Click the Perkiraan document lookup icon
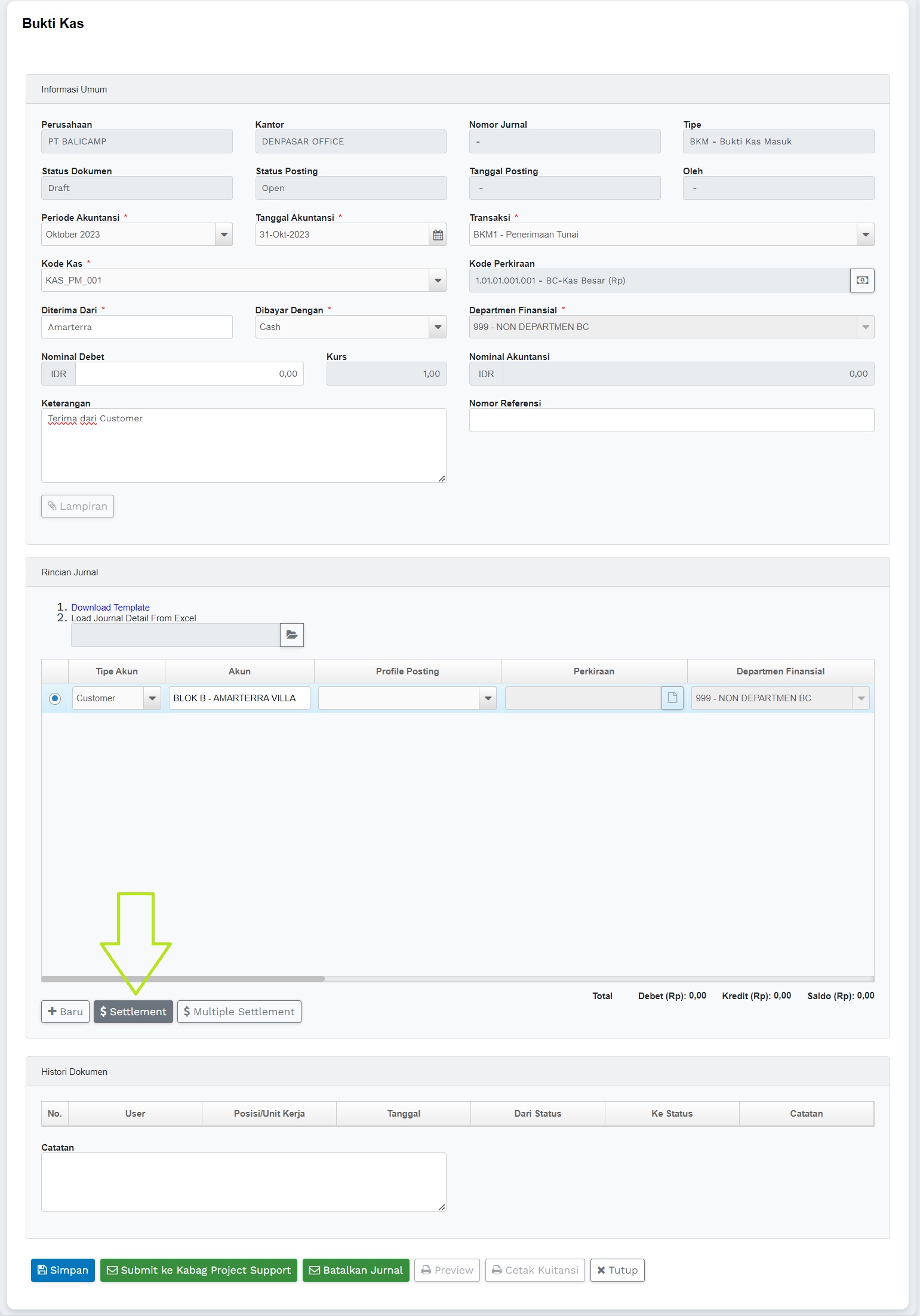The height and width of the screenshot is (1316, 920). pyautogui.click(x=672, y=698)
